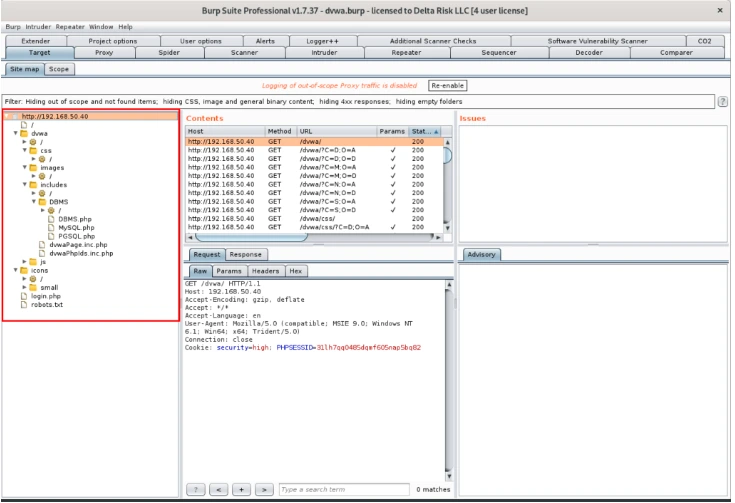Open the Advisory tab

(481, 255)
